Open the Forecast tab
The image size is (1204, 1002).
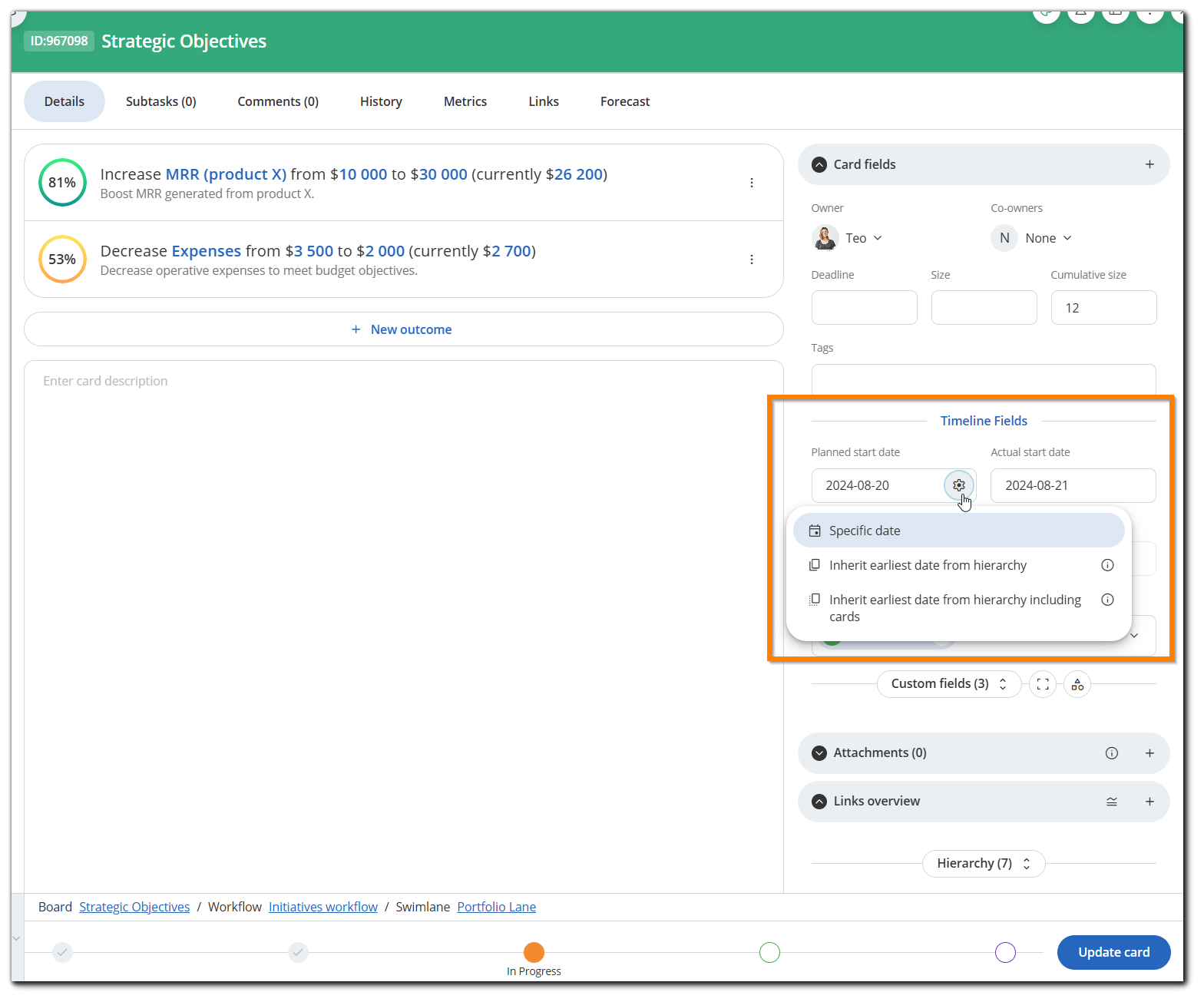(x=625, y=101)
